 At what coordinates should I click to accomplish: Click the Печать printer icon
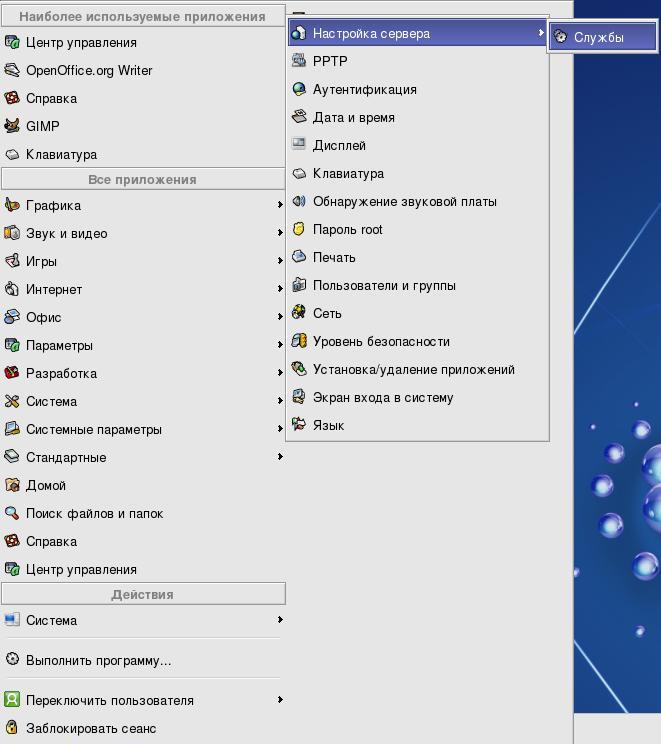tap(299, 257)
